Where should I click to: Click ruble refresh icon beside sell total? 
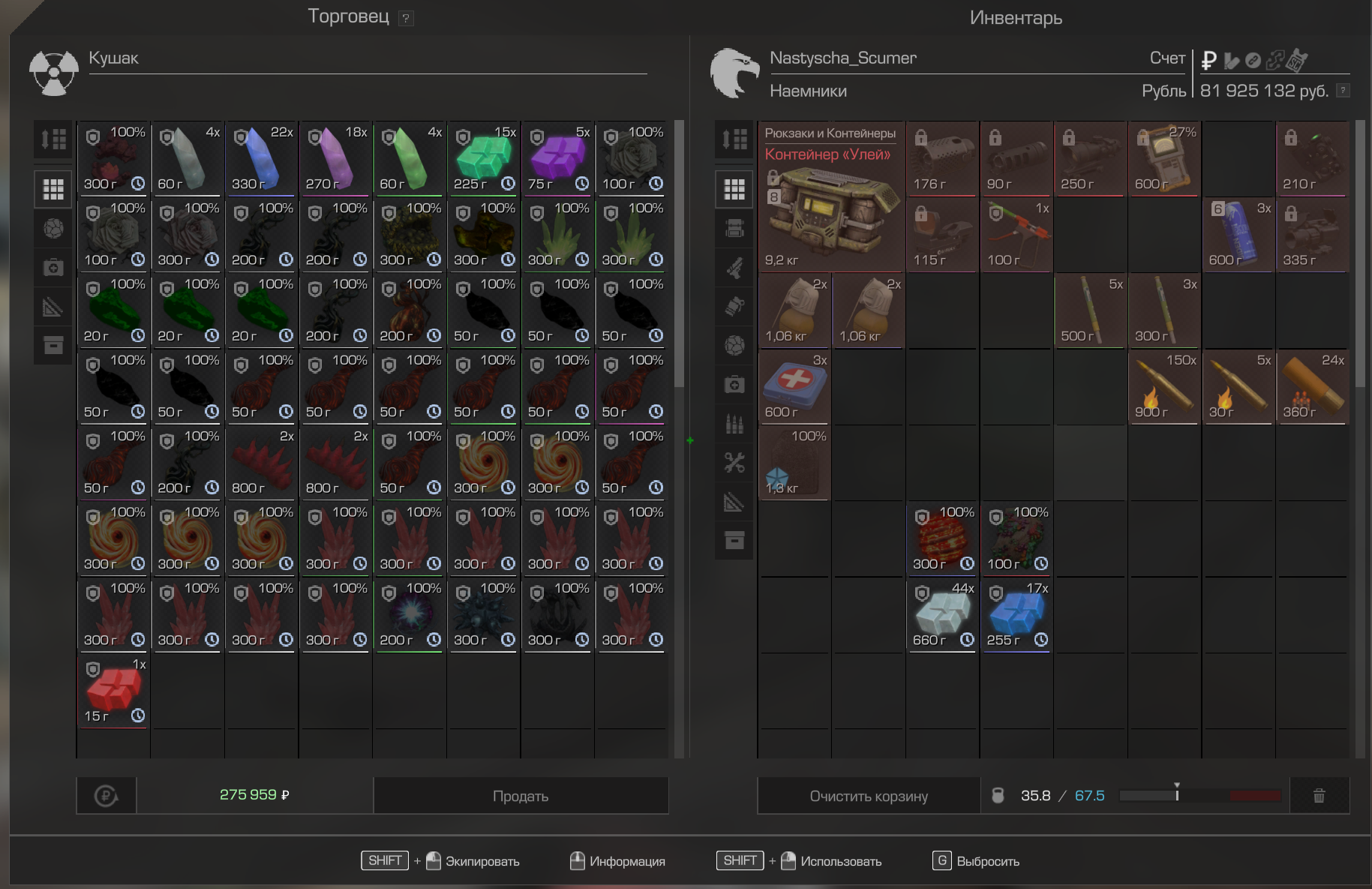tap(107, 796)
